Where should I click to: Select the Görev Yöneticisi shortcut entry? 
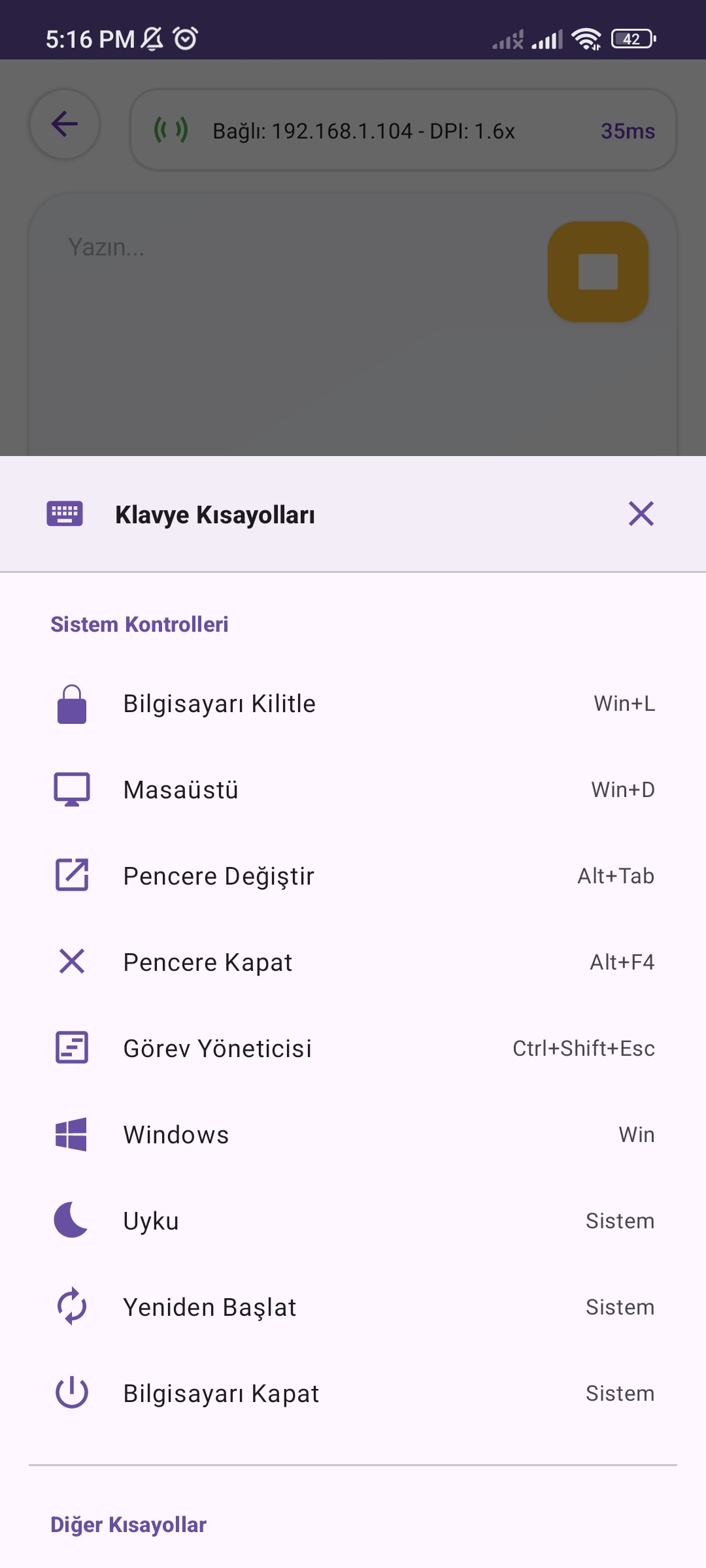[353, 1048]
